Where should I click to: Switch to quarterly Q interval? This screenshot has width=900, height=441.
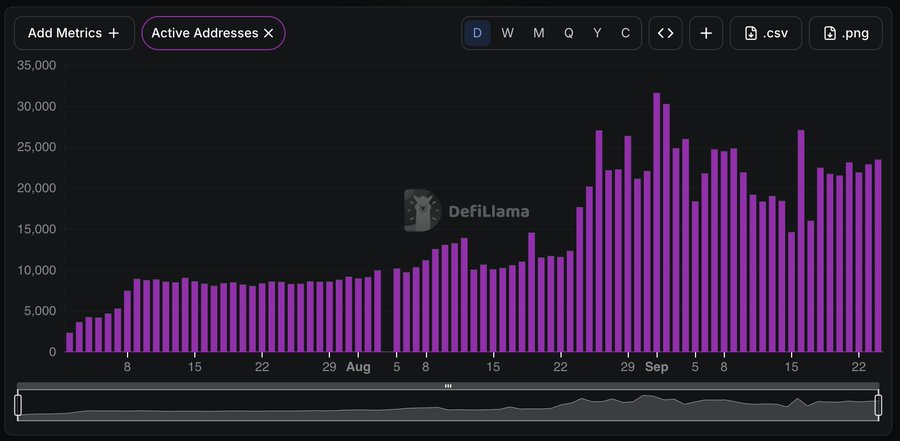568,33
